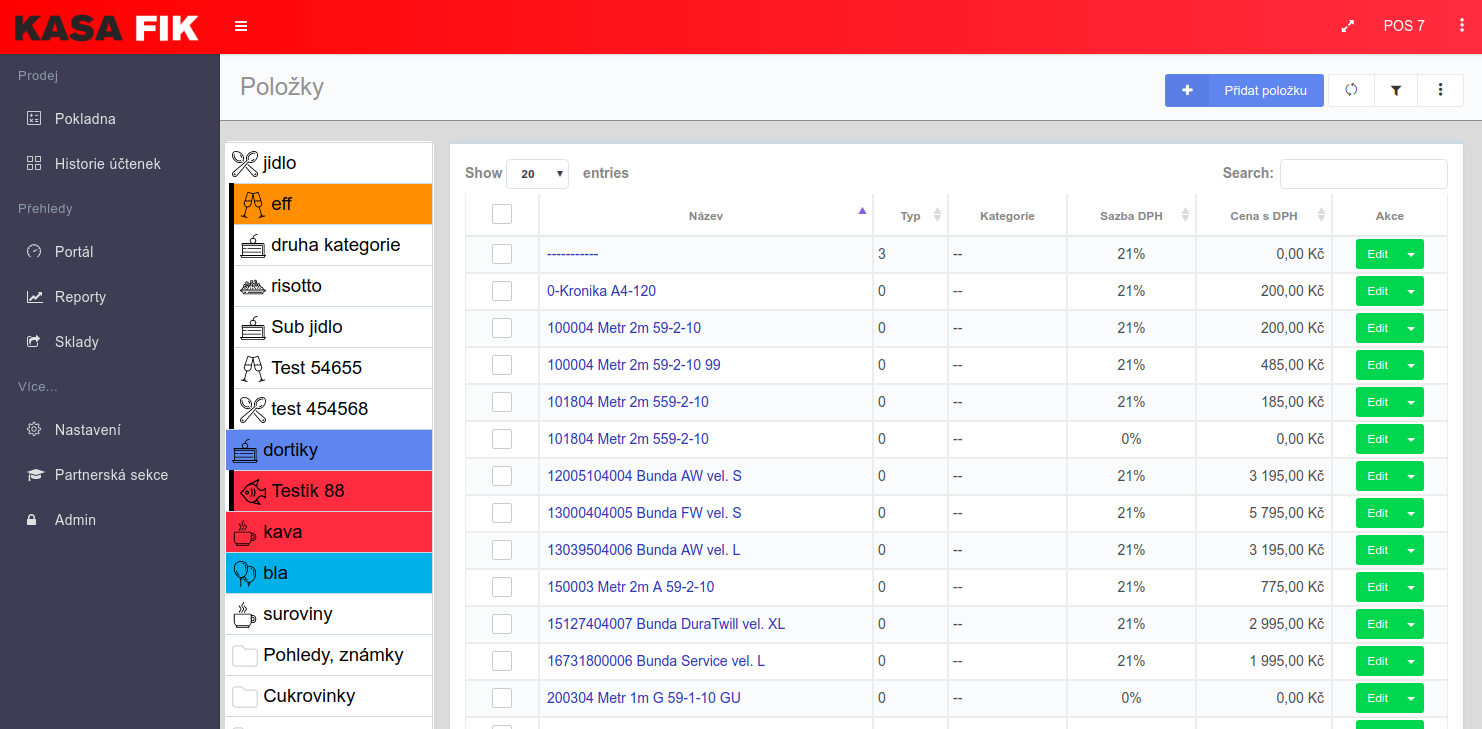This screenshot has height=729, width=1482.
Task: Open the top-bar vertical dots menu
Action: pyautogui.click(x=1462, y=26)
